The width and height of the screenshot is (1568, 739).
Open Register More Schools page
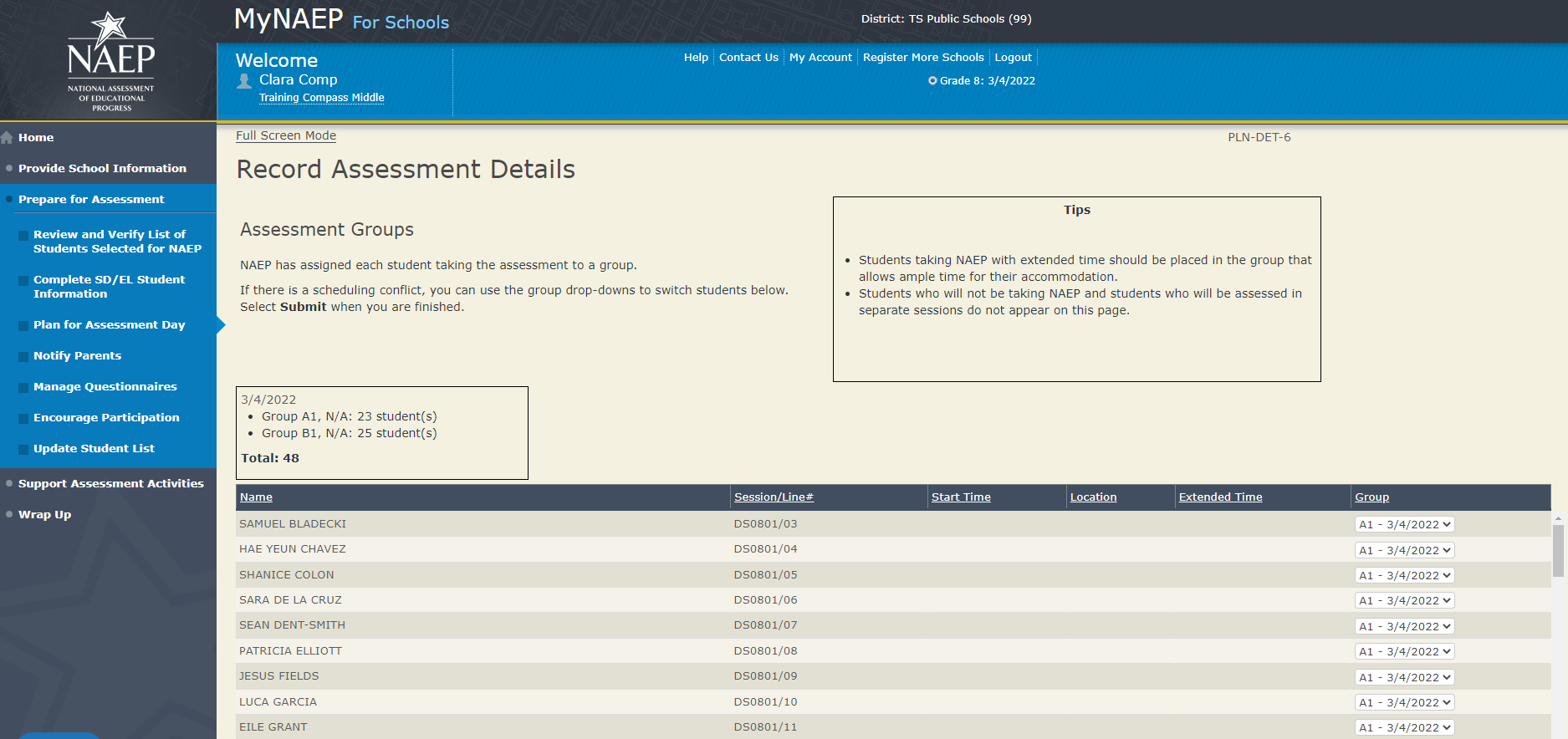[x=923, y=58]
